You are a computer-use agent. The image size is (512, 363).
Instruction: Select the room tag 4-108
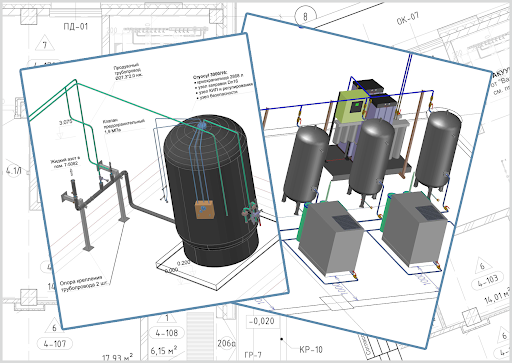click(x=167, y=333)
